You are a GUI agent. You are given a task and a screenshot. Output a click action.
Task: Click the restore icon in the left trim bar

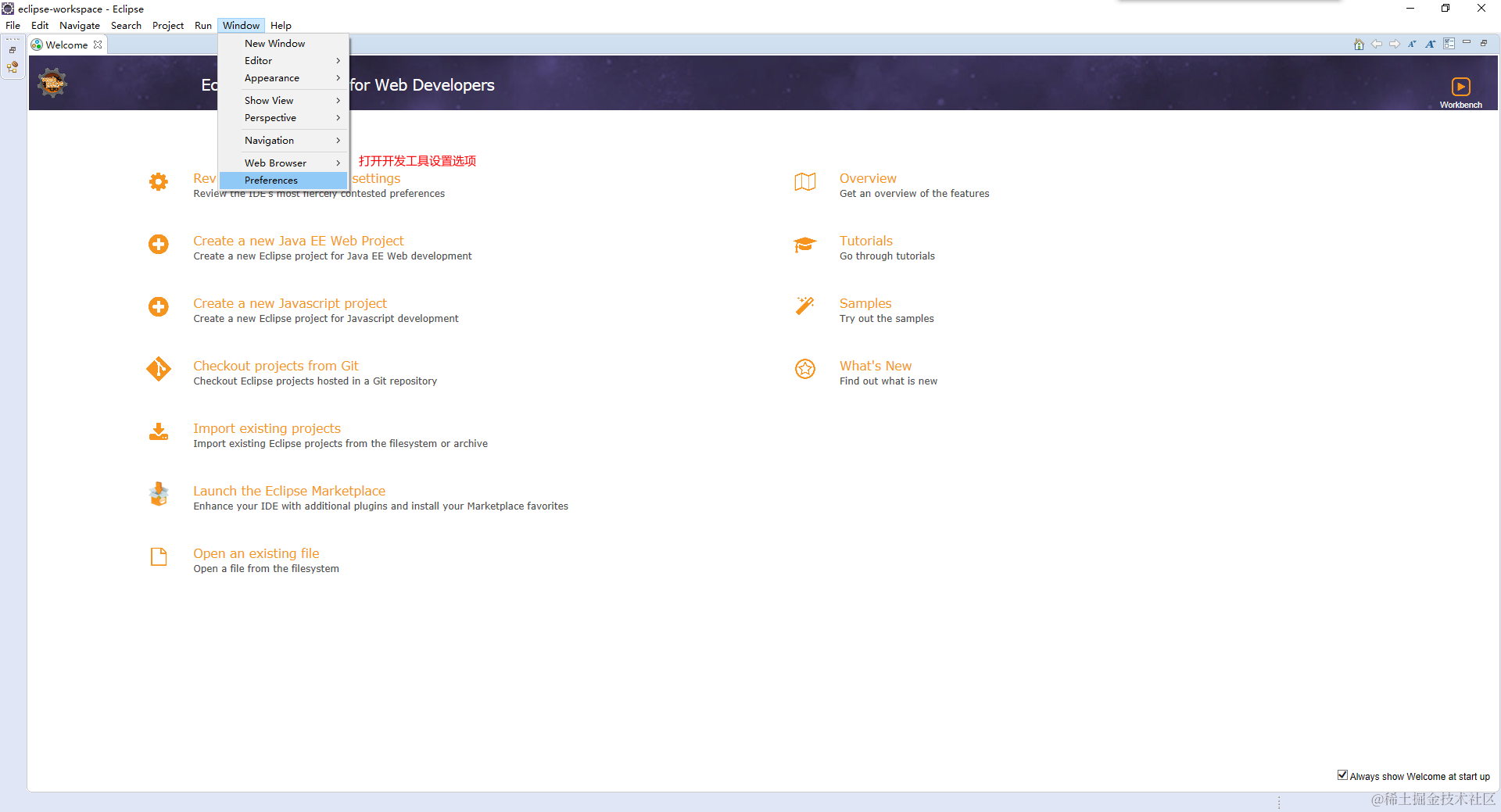13,50
